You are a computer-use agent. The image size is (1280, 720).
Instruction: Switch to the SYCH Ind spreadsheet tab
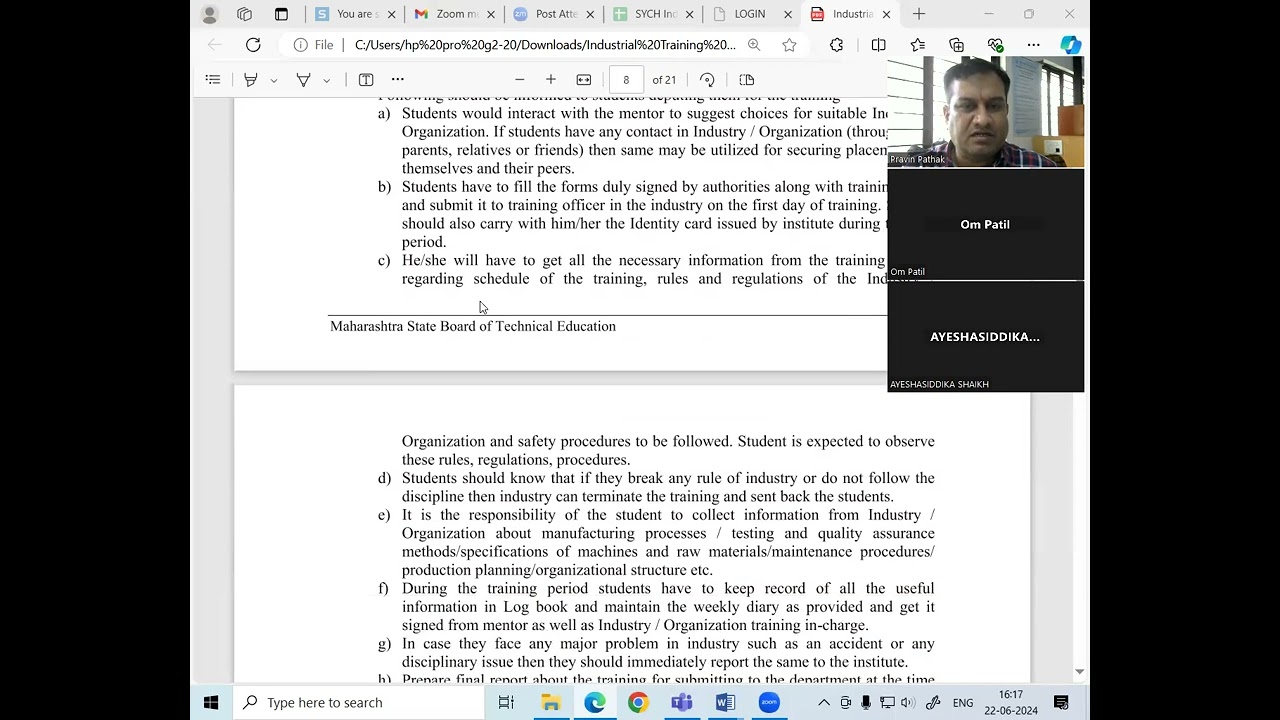(653, 14)
